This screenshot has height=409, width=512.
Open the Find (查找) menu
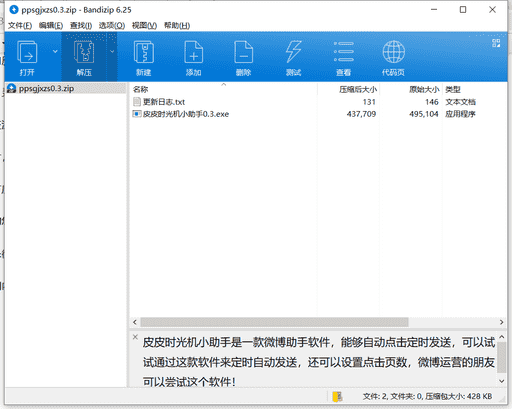tap(81, 26)
